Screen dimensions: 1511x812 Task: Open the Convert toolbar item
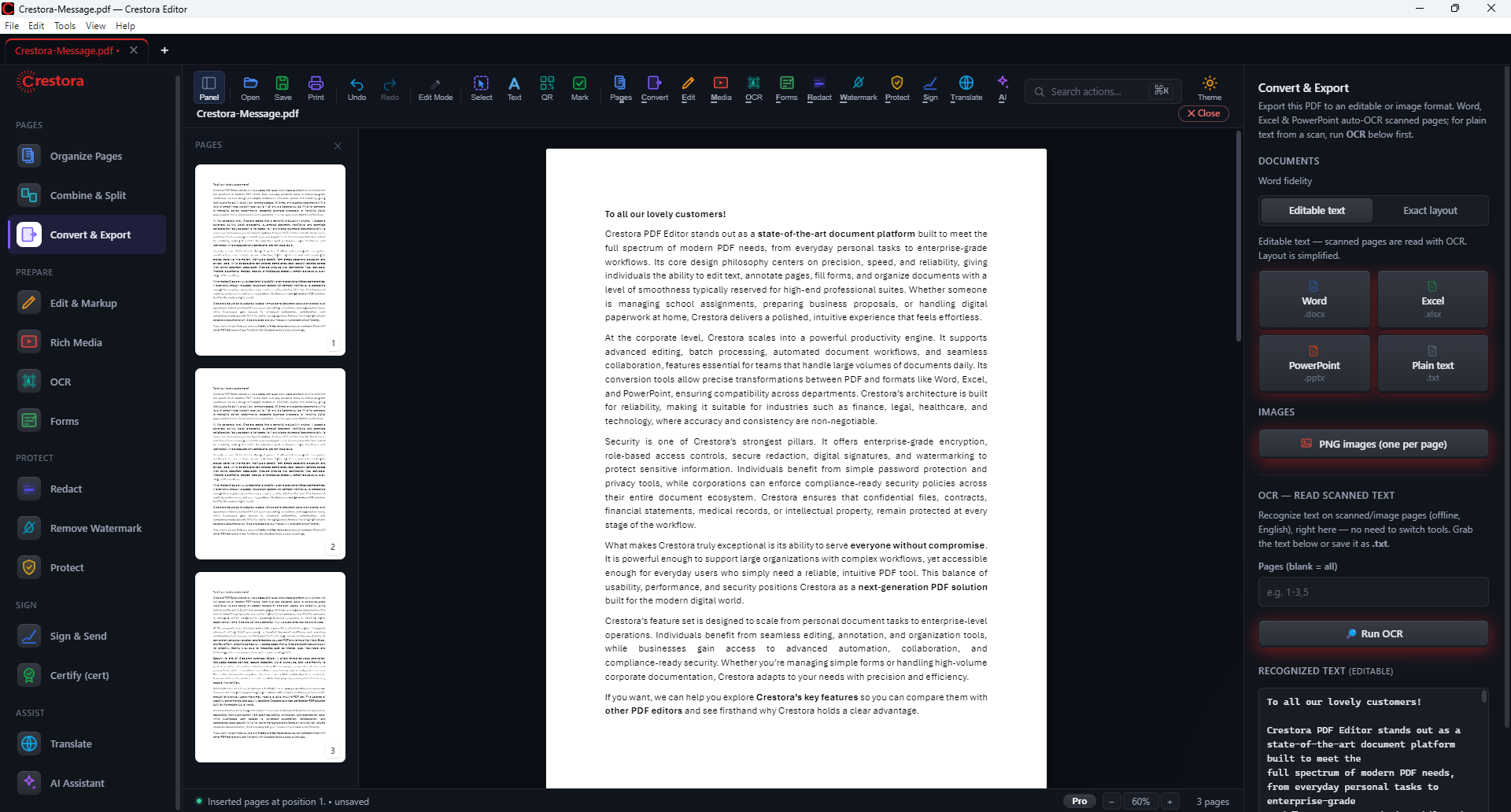click(655, 88)
